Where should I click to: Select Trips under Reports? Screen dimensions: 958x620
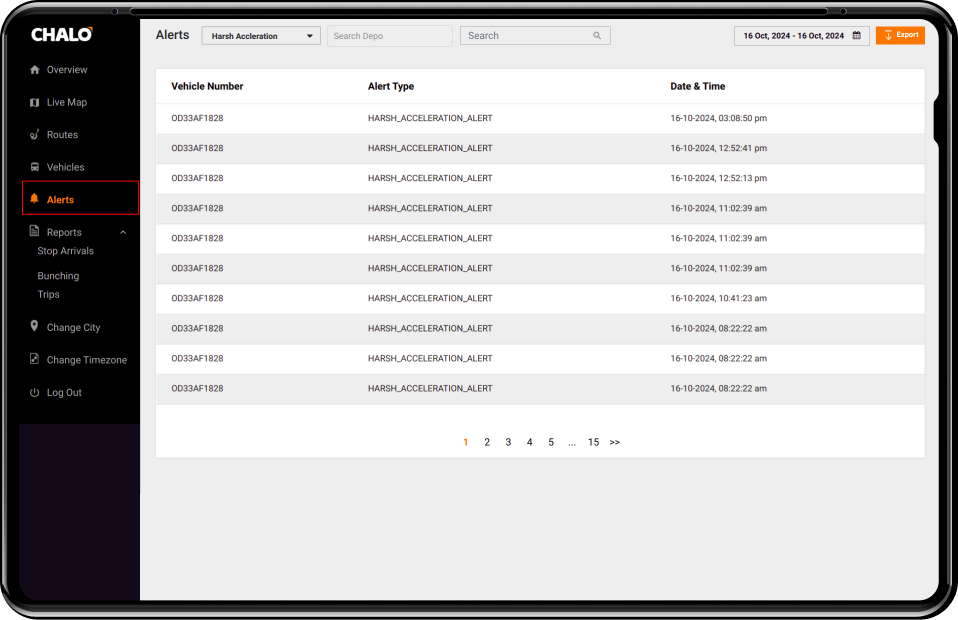49,295
